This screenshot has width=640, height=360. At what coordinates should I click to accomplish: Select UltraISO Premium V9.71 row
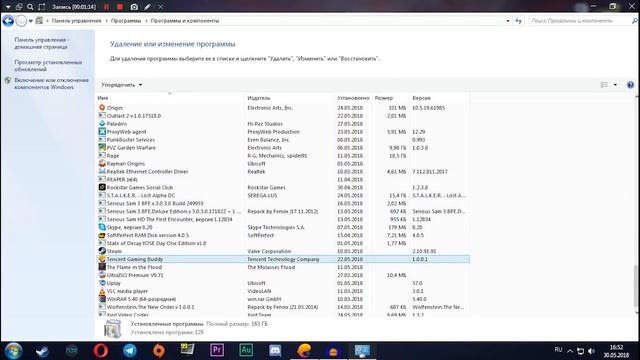tap(283, 275)
